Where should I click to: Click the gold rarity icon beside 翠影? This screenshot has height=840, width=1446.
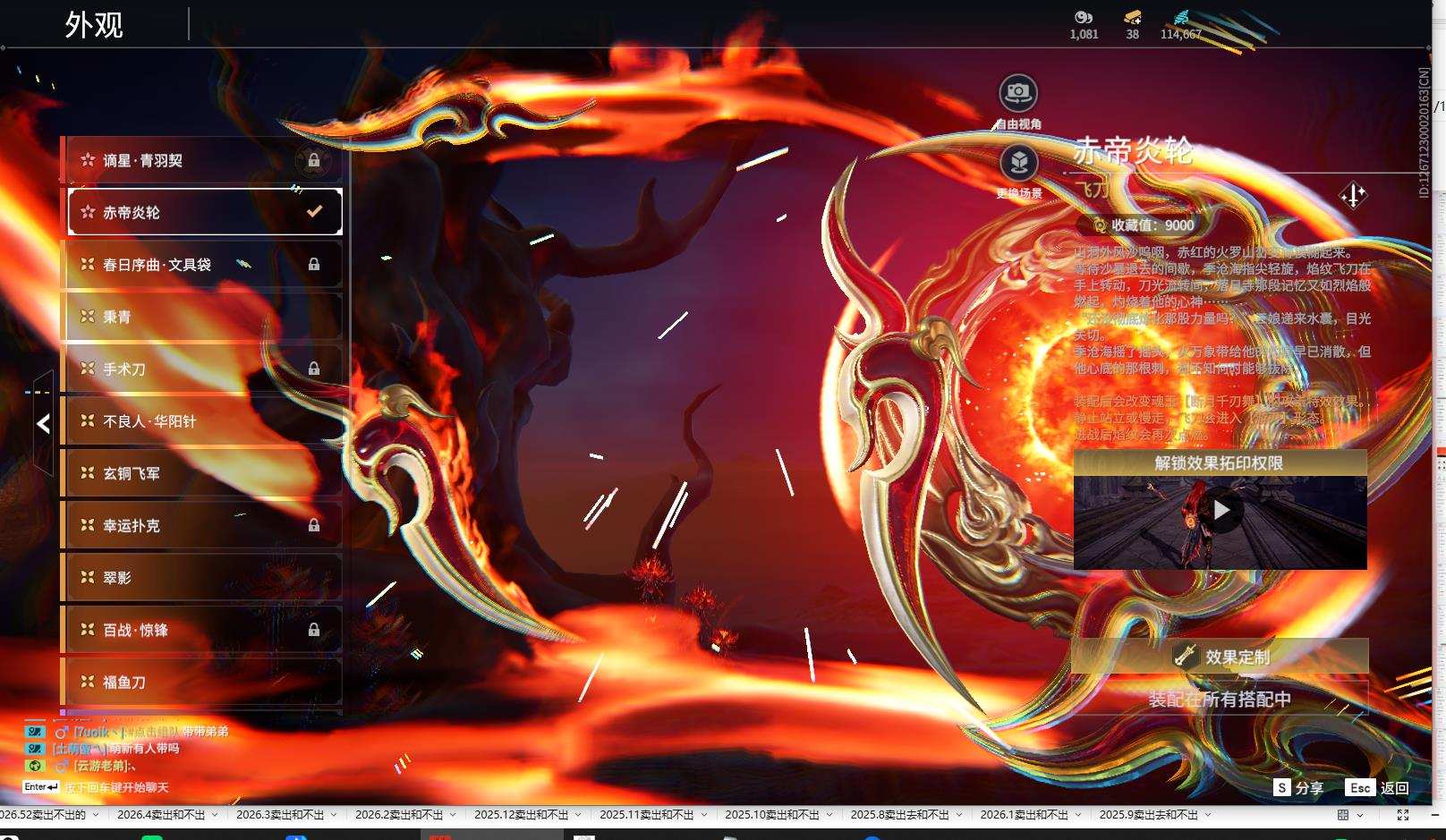point(88,577)
